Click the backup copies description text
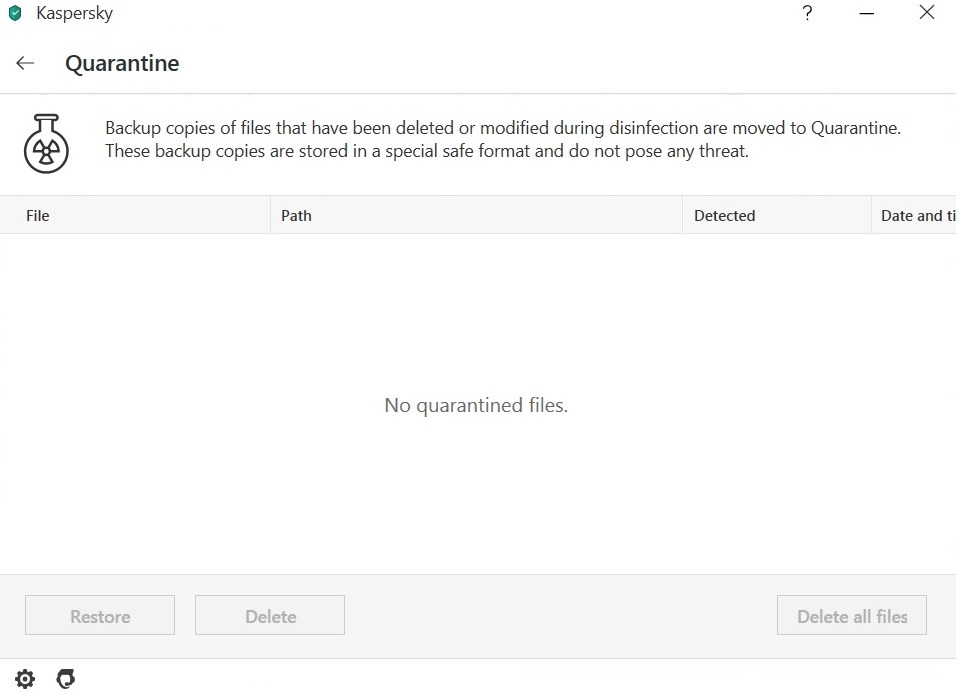The height and width of the screenshot is (692, 958). click(502, 140)
